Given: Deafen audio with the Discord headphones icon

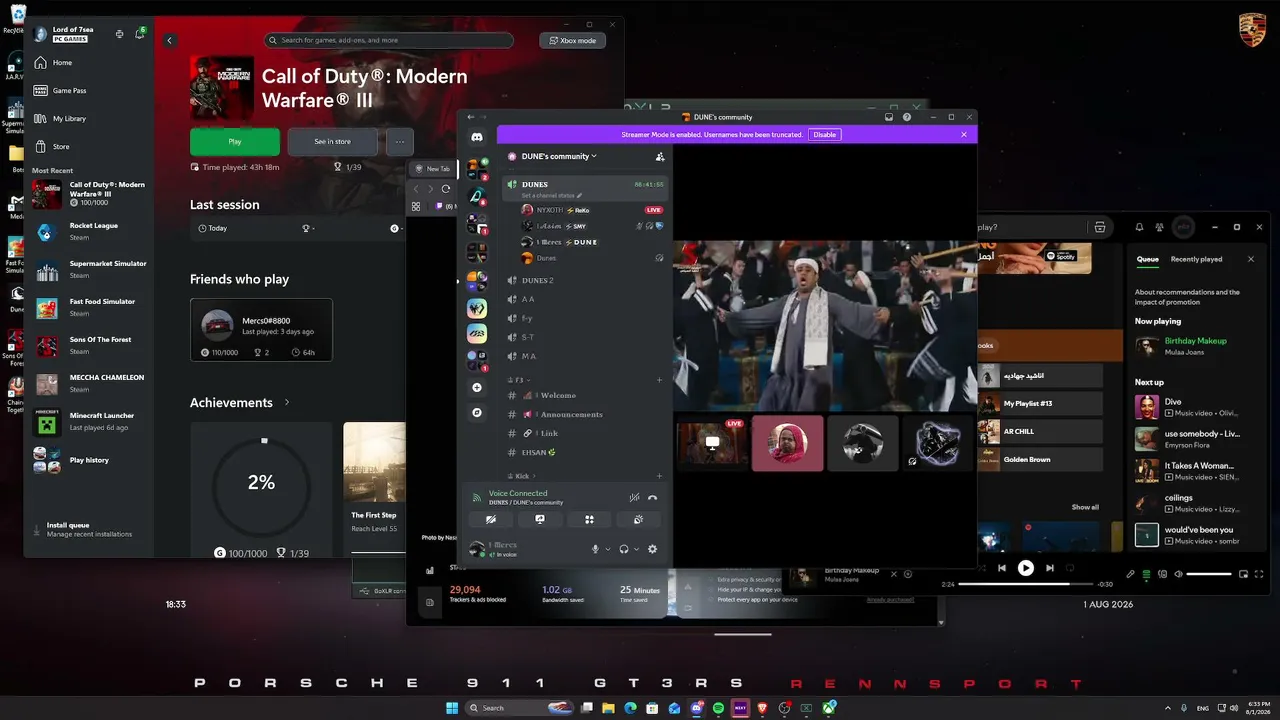Looking at the screenshot, I should pyautogui.click(x=624, y=549).
